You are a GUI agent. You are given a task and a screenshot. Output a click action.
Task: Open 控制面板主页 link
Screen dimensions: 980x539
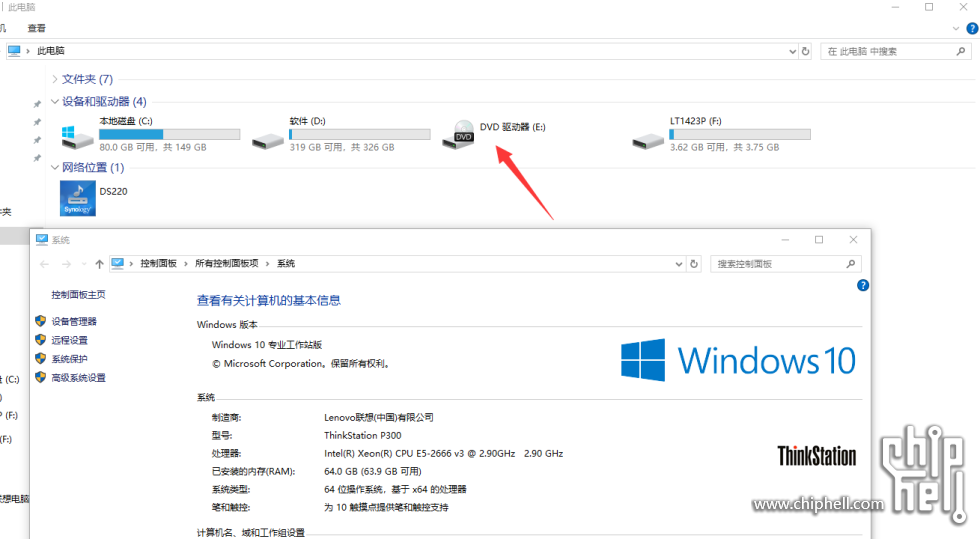coord(78,295)
